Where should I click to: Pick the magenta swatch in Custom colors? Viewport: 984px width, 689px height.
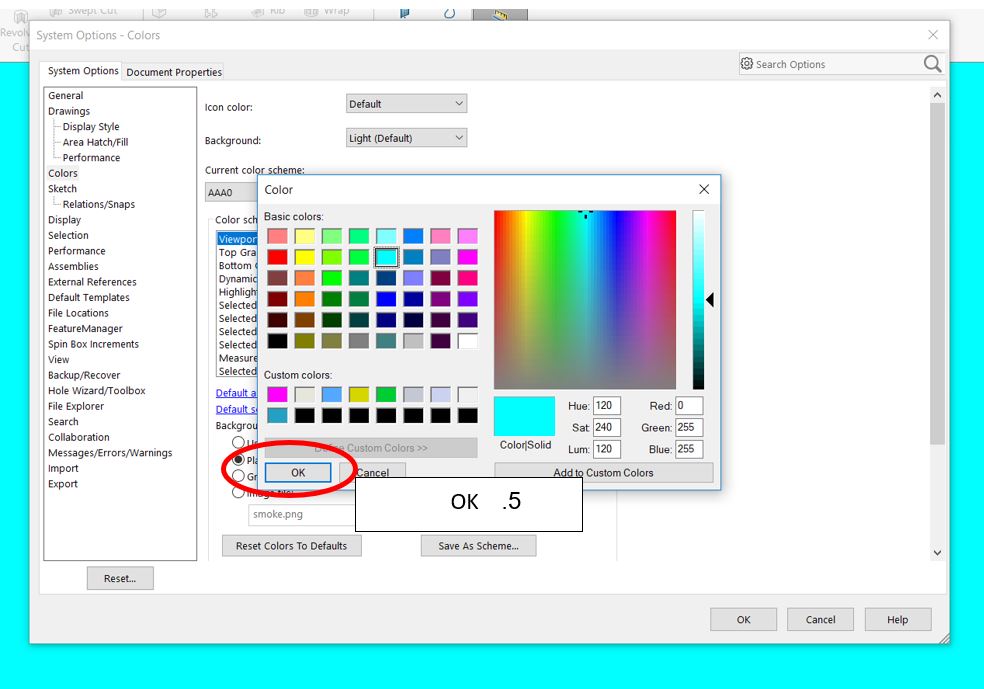277,395
